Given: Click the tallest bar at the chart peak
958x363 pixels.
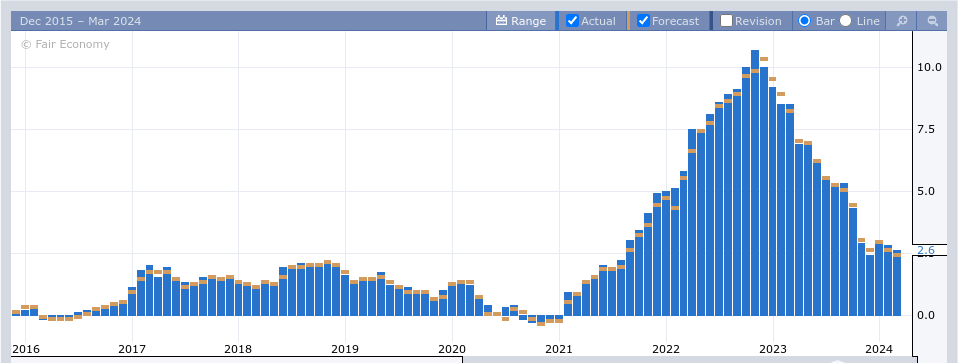Looking at the screenshot, I should (x=755, y=183).
